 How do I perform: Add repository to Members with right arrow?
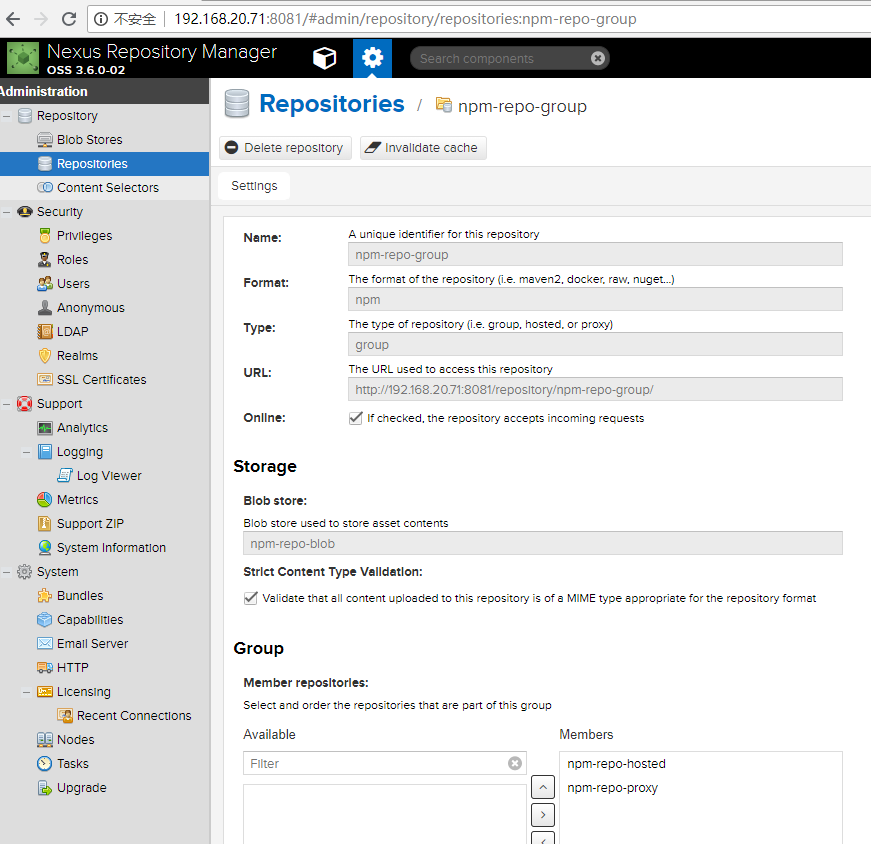pyautogui.click(x=543, y=815)
